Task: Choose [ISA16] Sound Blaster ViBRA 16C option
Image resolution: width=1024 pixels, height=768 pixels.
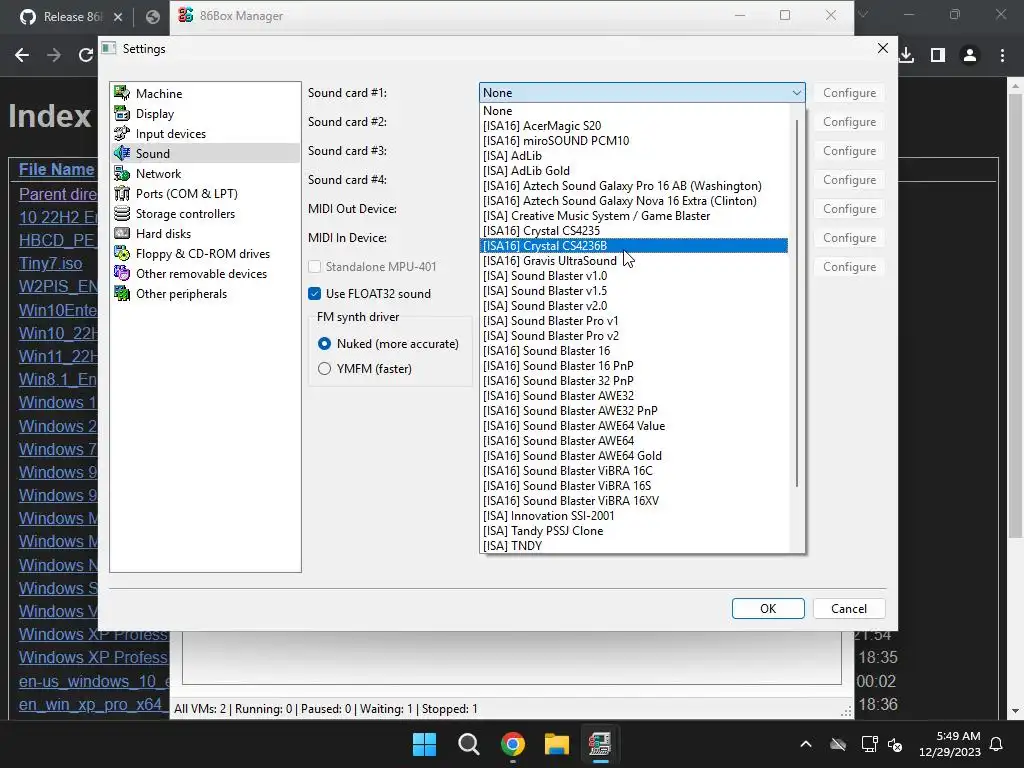Action: click(633, 471)
